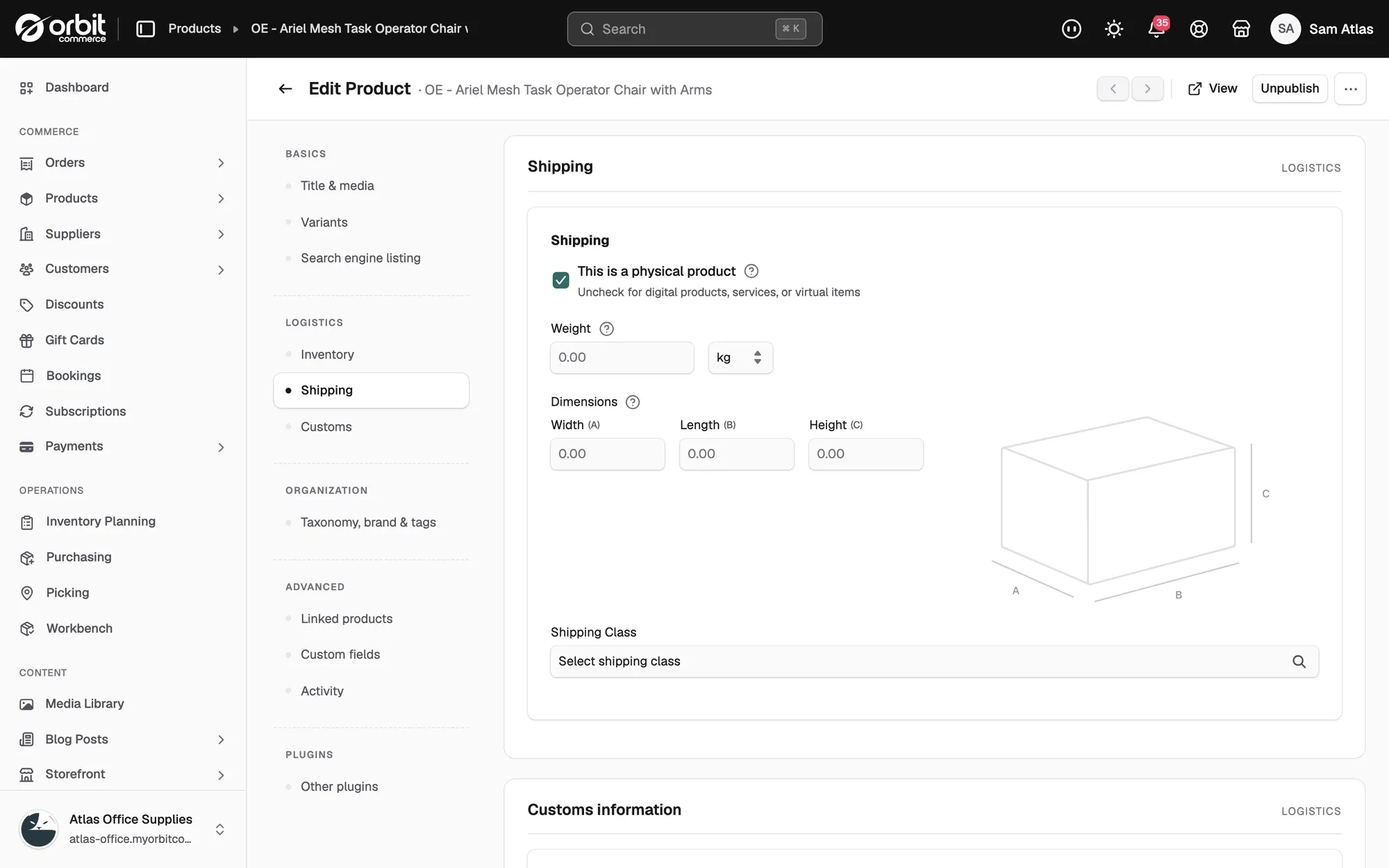Go to the Inventory section
1389x868 pixels.
pyautogui.click(x=371, y=354)
